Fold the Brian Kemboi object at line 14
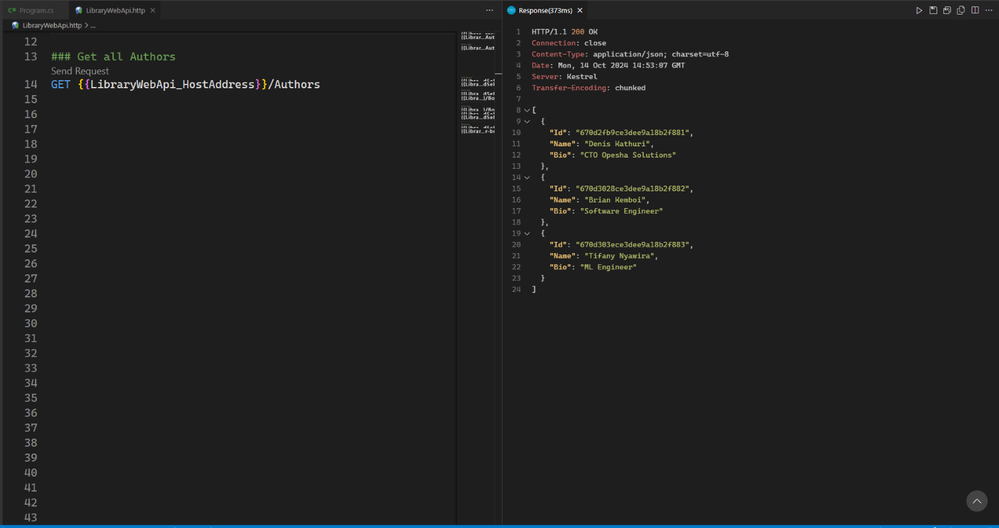 527,177
